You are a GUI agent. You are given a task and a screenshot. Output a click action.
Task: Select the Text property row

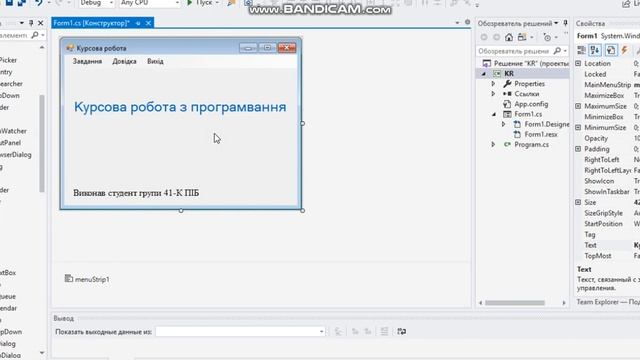(x=607, y=245)
